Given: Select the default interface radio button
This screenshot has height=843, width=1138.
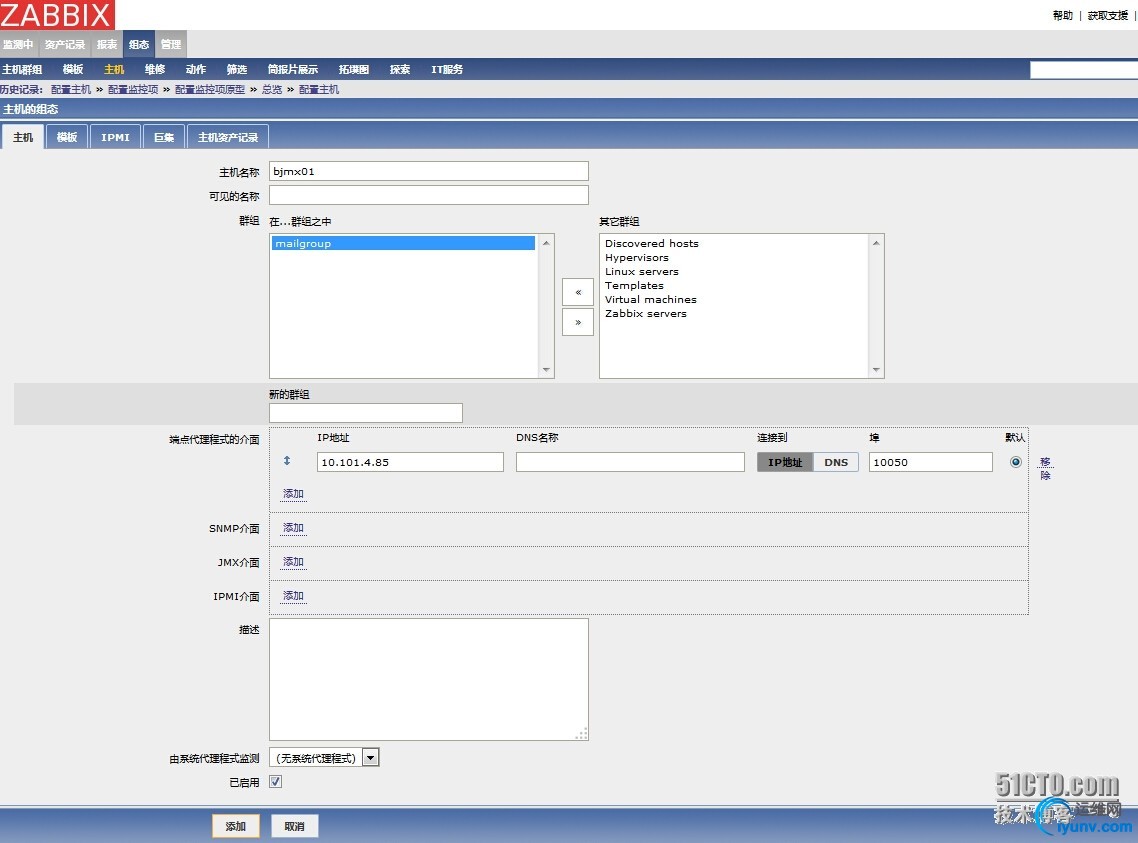Looking at the screenshot, I should [1015, 462].
